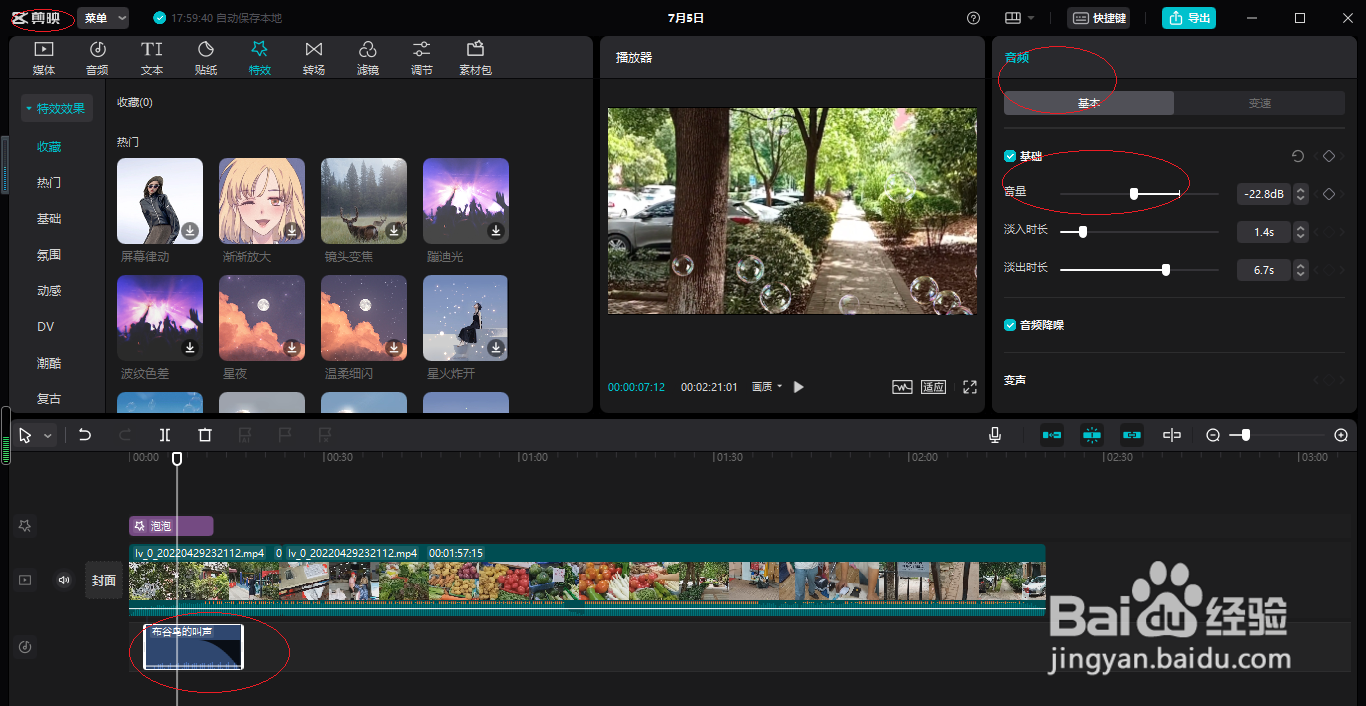The width and height of the screenshot is (1366, 706).
Task: Download the 镜头变焦 effect
Action: pyautogui.click(x=394, y=231)
